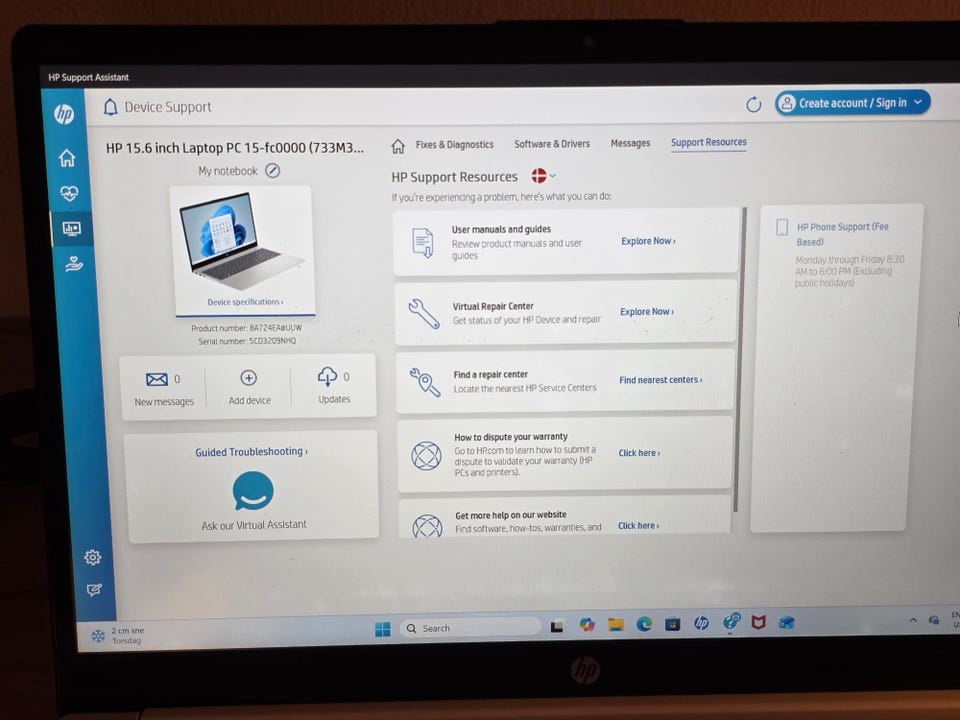Open HP app icon in taskbar
The image size is (960, 720).
(x=701, y=623)
